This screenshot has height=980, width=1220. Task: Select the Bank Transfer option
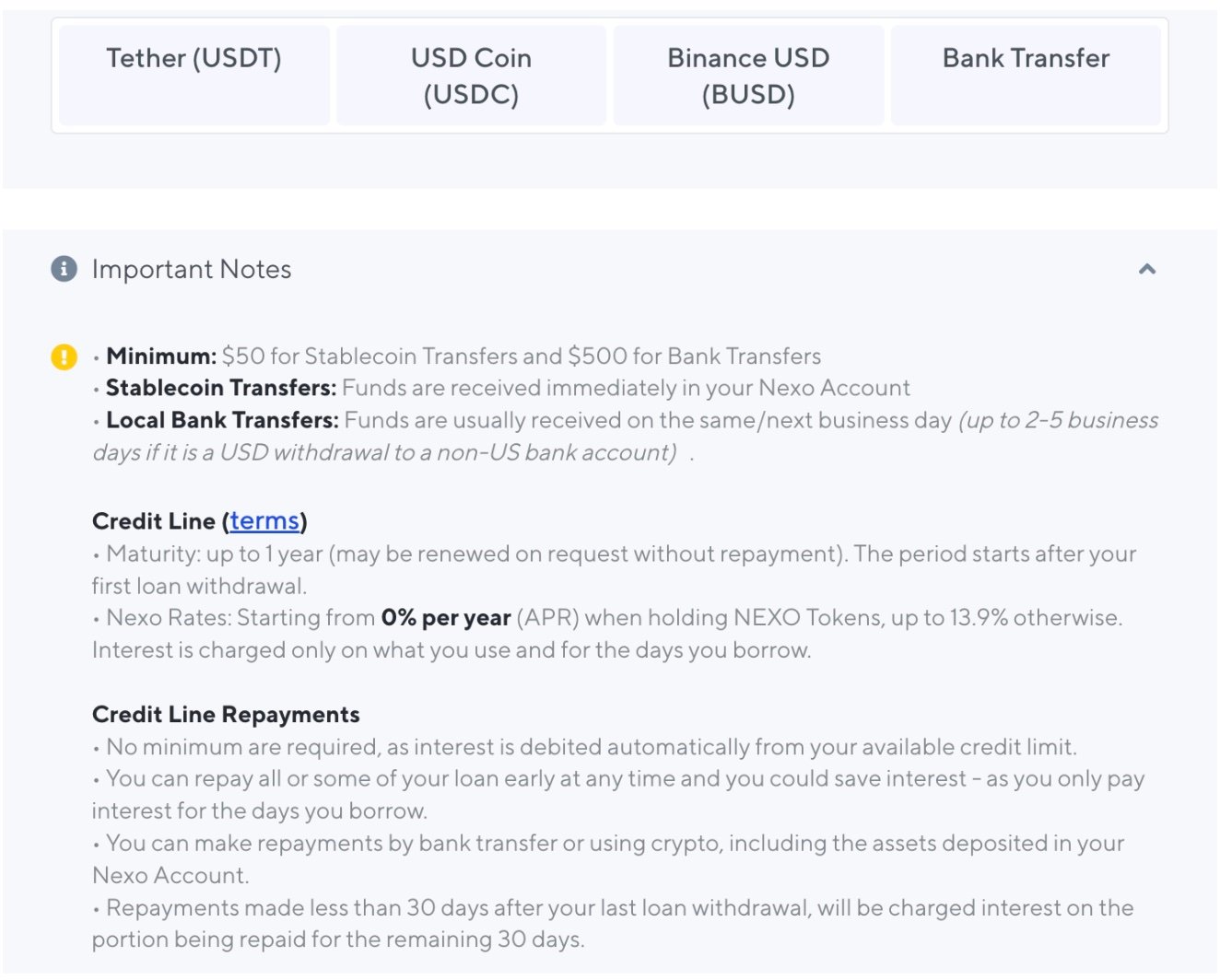tap(1026, 76)
